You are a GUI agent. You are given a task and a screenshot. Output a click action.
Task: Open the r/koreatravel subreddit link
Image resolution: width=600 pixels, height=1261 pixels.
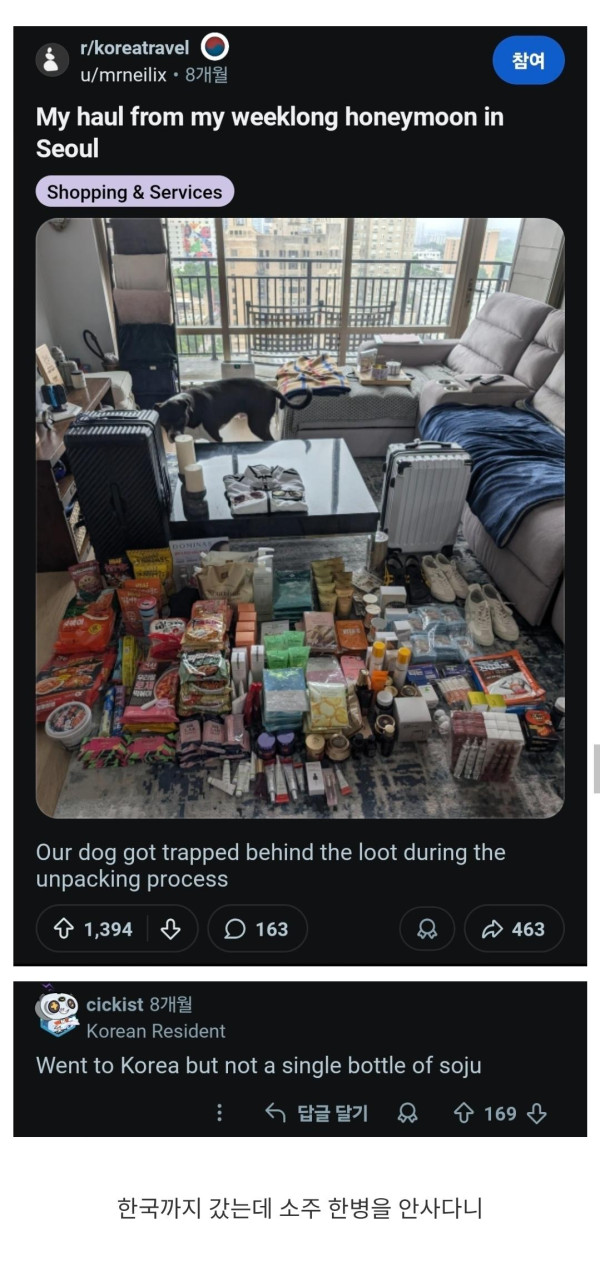tap(134, 48)
